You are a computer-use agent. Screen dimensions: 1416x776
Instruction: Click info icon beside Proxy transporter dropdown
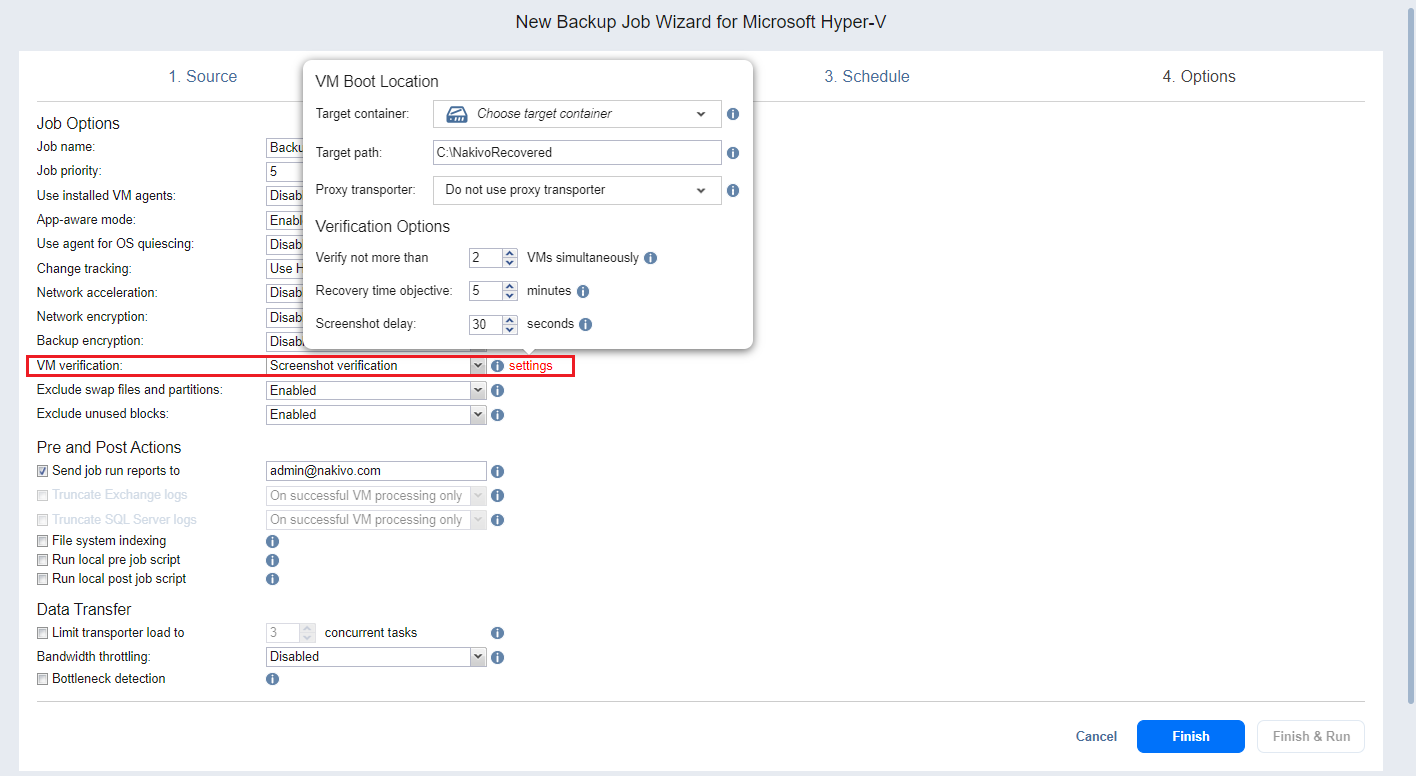(733, 190)
